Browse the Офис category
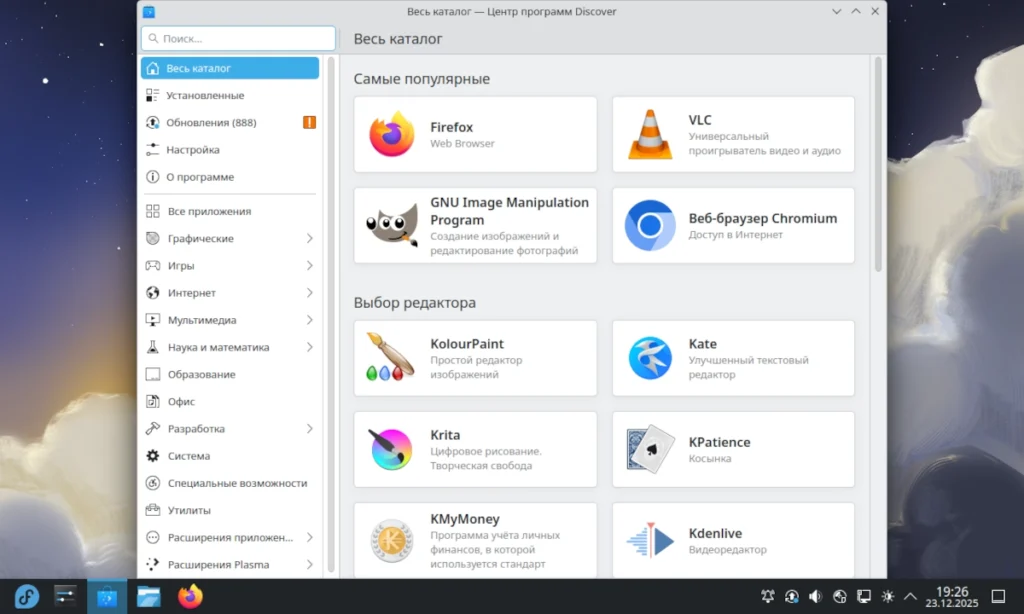The width and height of the screenshot is (1024, 614). click(x=230, y=402)
